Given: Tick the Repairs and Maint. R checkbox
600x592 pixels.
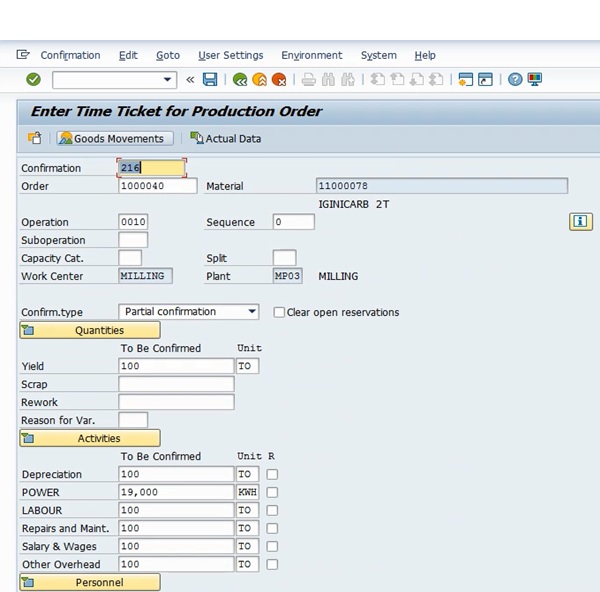Looking at the screenshot, I should [x=272, y=528].
